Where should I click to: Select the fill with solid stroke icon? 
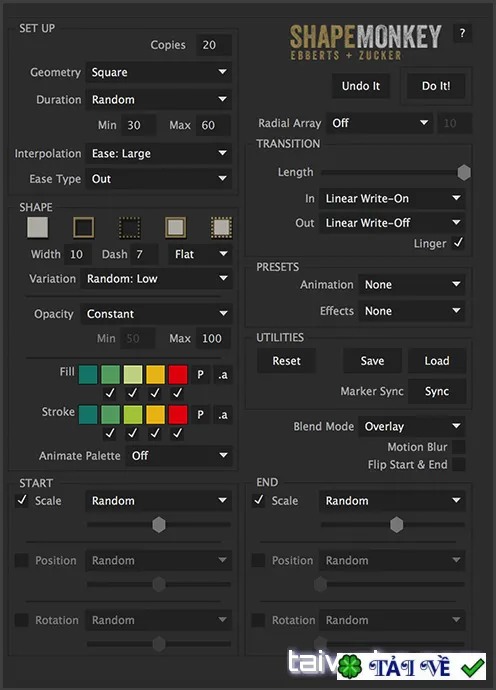[176, 228]
